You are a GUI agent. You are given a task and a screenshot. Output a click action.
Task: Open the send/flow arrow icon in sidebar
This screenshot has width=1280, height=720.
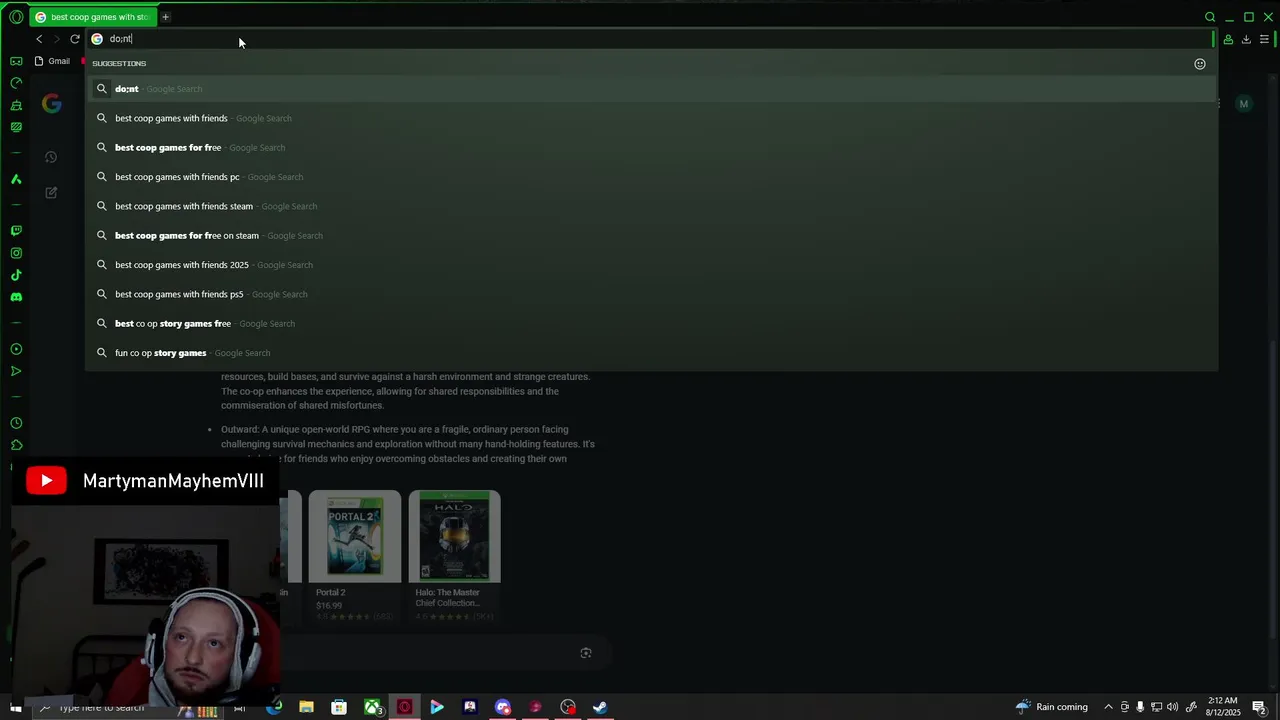tap(16, 371)
